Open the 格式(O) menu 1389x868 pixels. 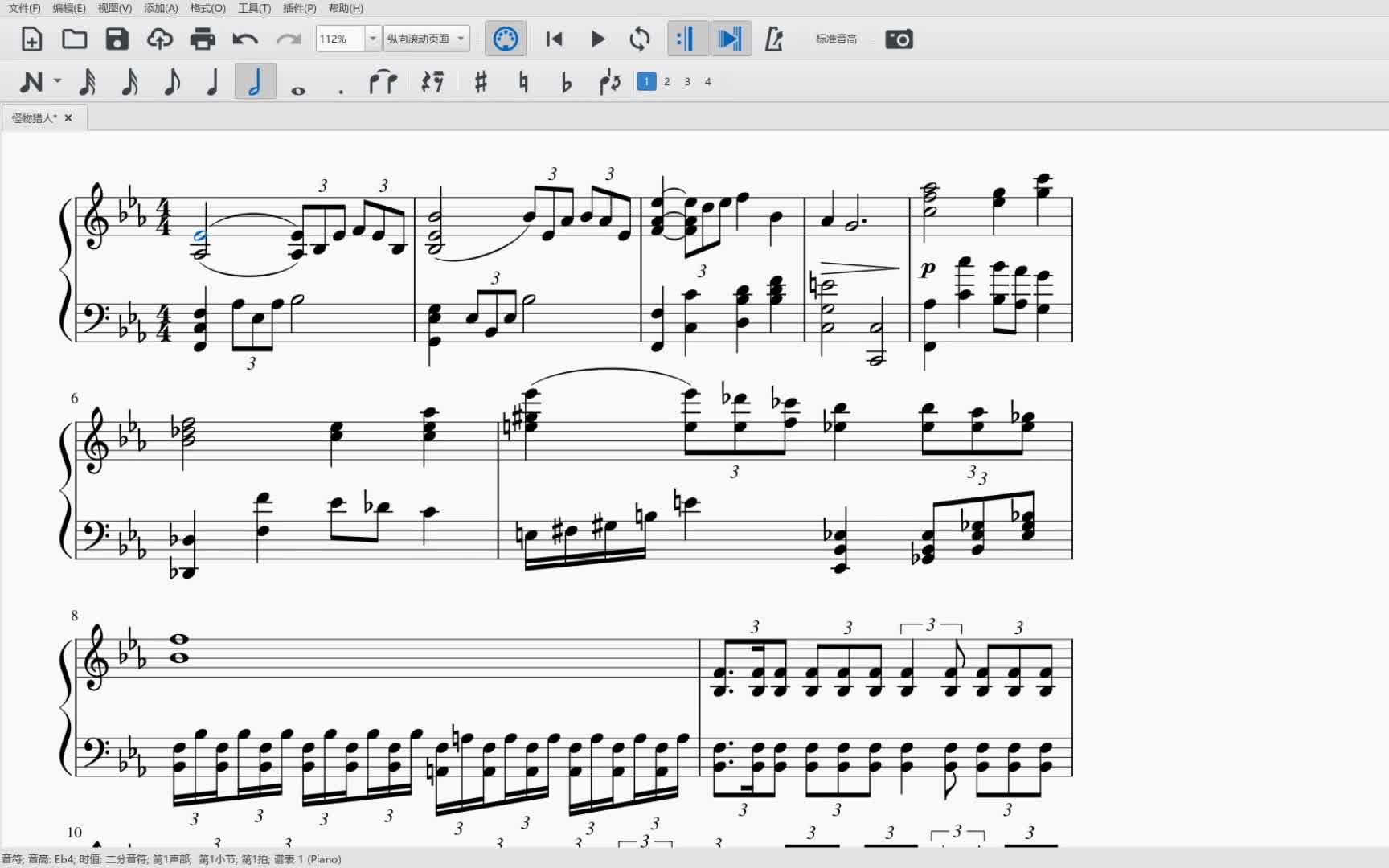pos(207,8)
